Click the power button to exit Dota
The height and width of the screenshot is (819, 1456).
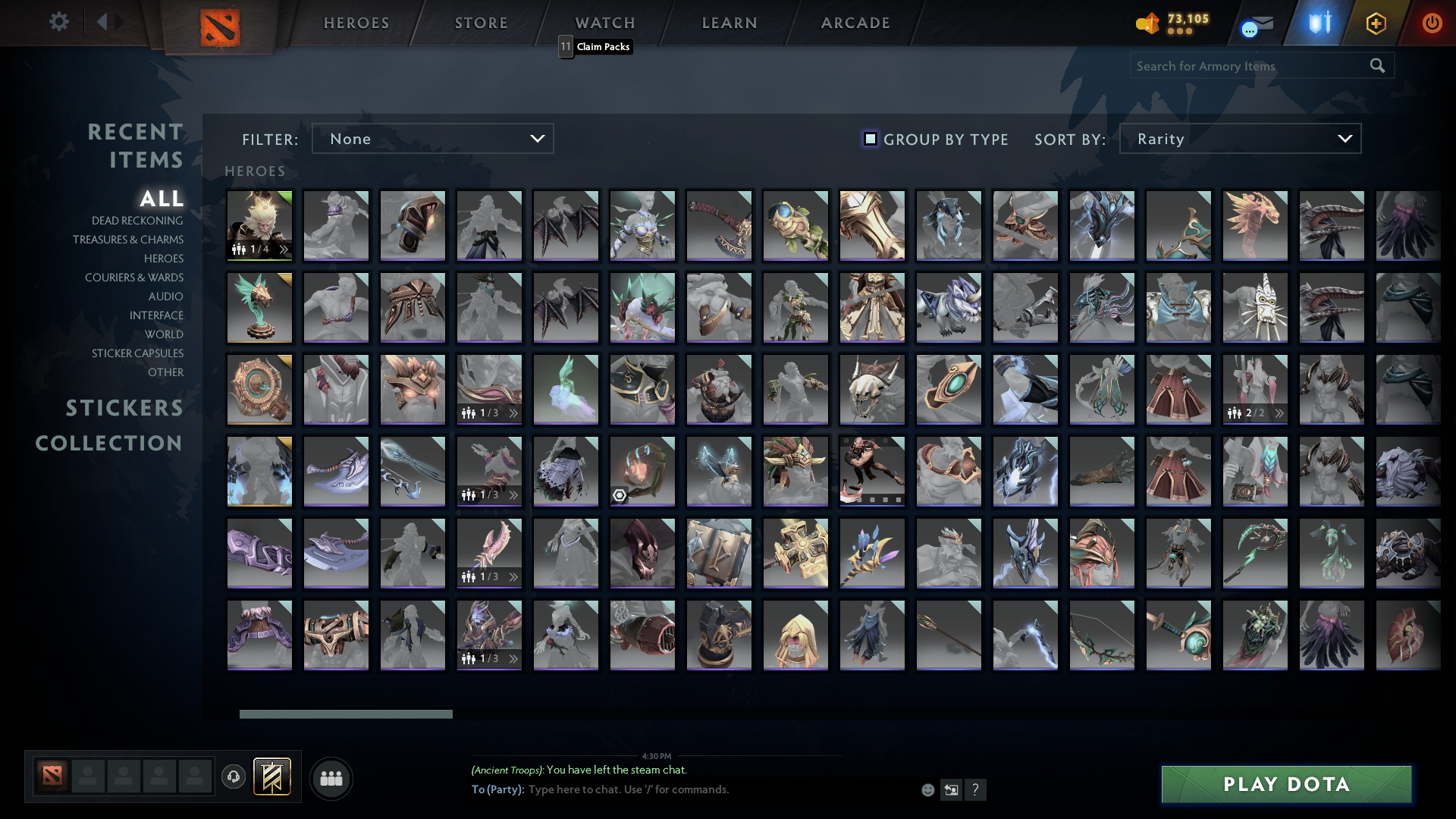[1432, 23]
